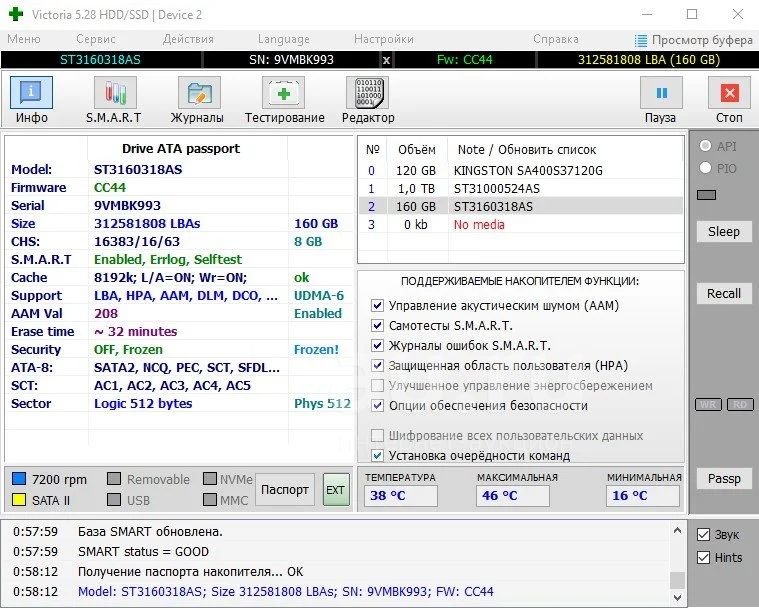Toggle Управление акустическим шумом (AAM) checkbox

[377, 305]
